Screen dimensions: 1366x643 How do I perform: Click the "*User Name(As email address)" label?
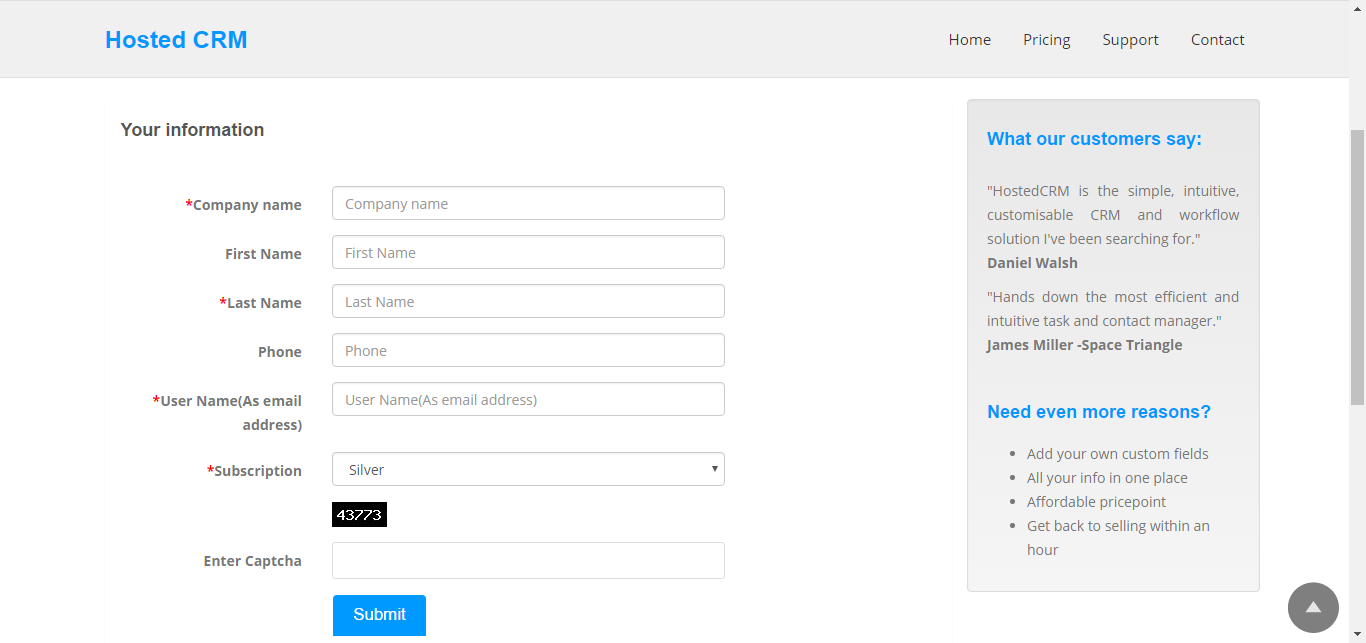pyautogui.click(x=227, y=413)
